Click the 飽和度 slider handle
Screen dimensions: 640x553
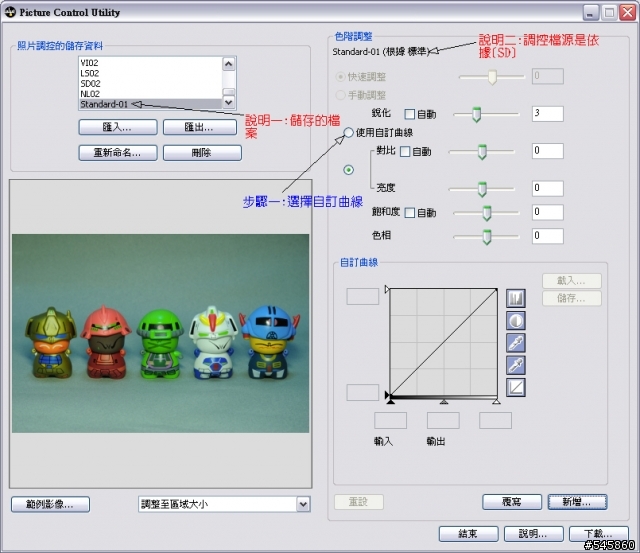(x=487, y=213)
